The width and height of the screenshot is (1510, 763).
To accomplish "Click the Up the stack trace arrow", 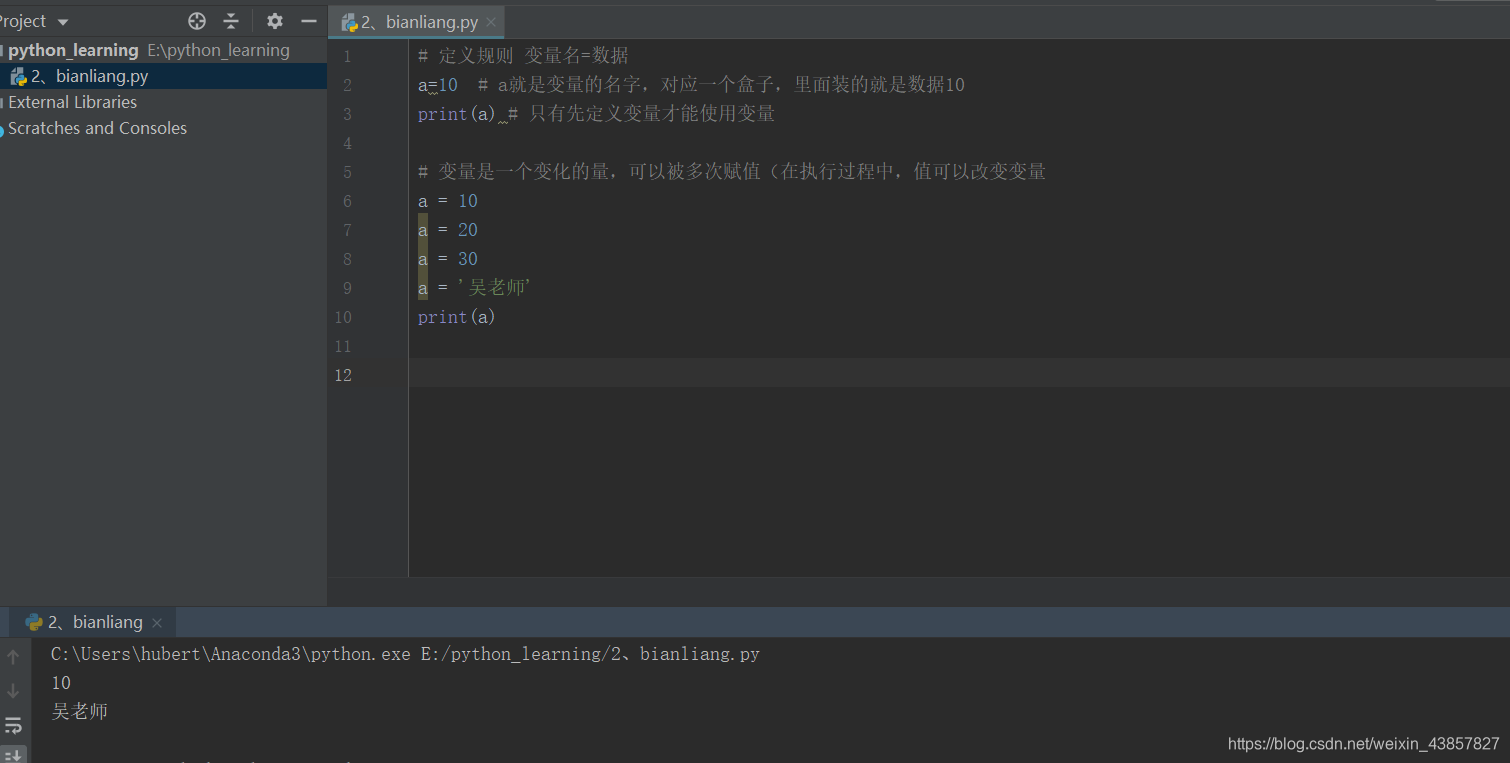I will click(x=13, y=657).
